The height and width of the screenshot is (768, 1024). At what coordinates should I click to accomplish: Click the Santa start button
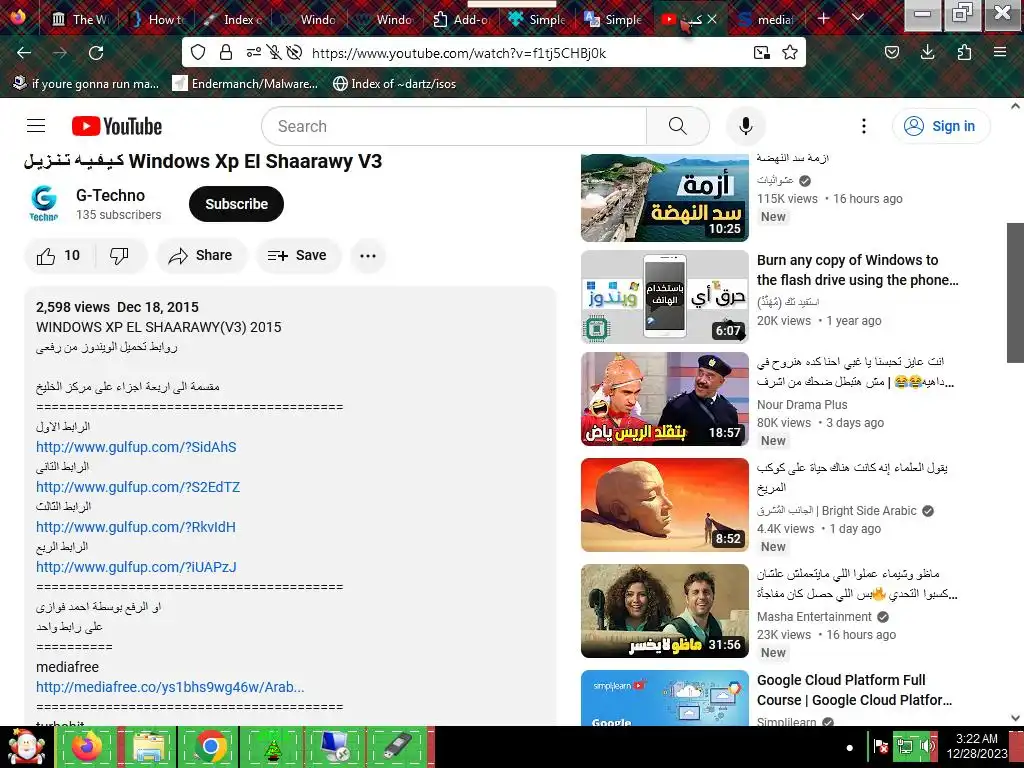coord(27,746)
